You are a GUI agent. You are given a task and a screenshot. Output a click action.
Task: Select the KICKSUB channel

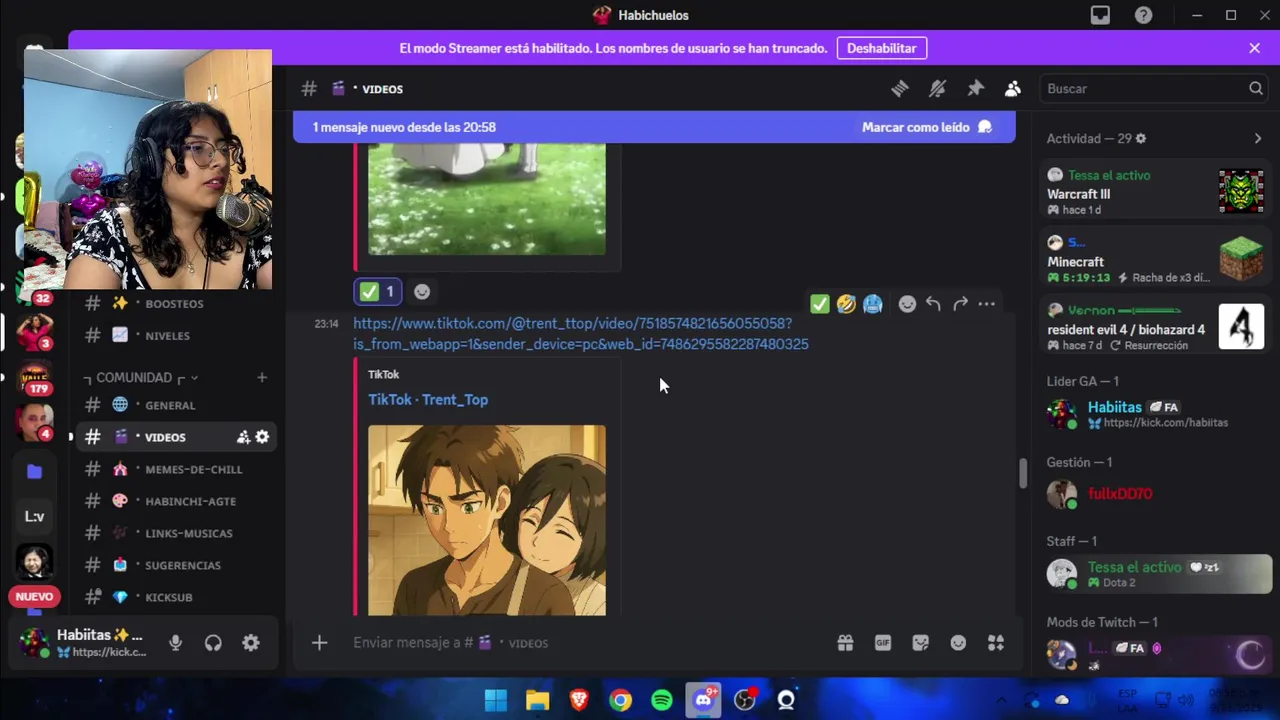(x=174, y=597)
